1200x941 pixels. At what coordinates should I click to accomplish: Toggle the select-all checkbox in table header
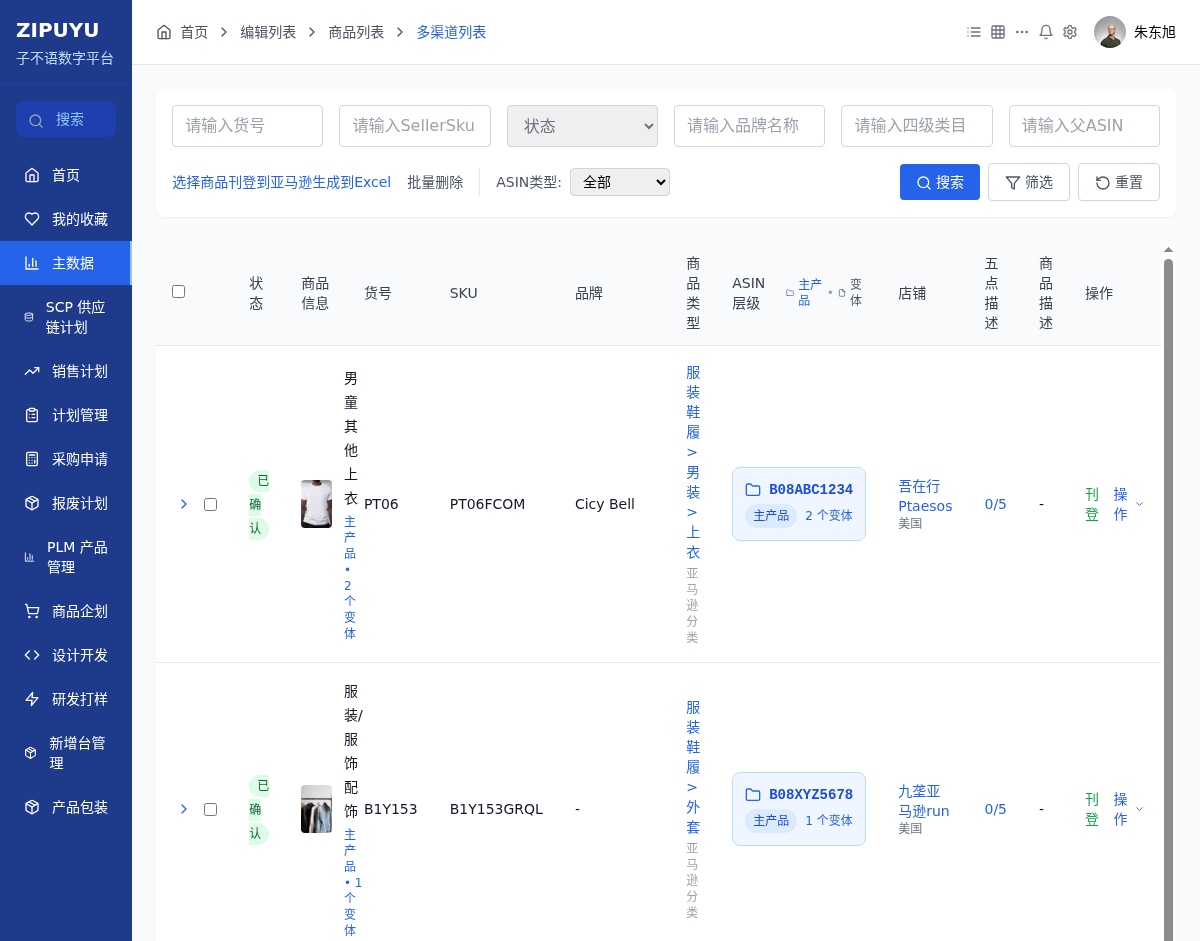(x=179, y=292)
